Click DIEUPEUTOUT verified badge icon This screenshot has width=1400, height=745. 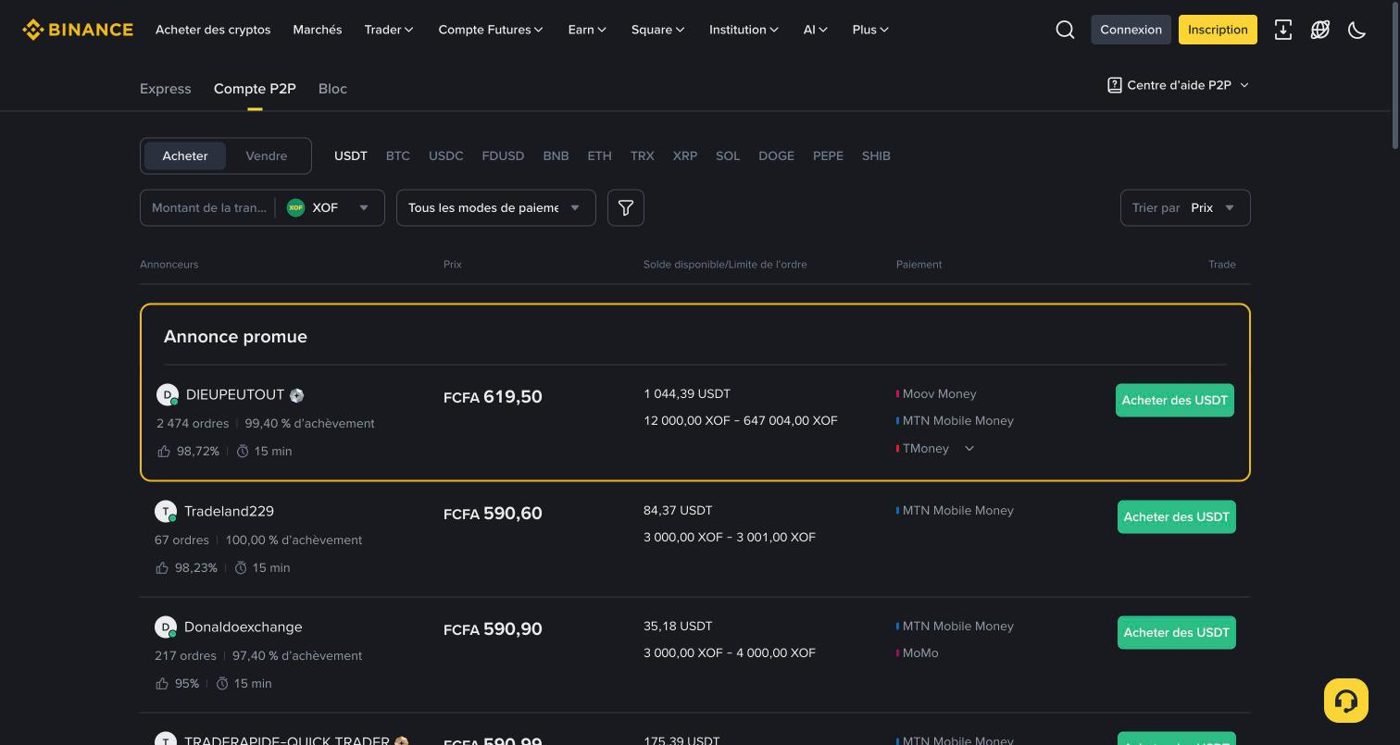click(297, 396)
